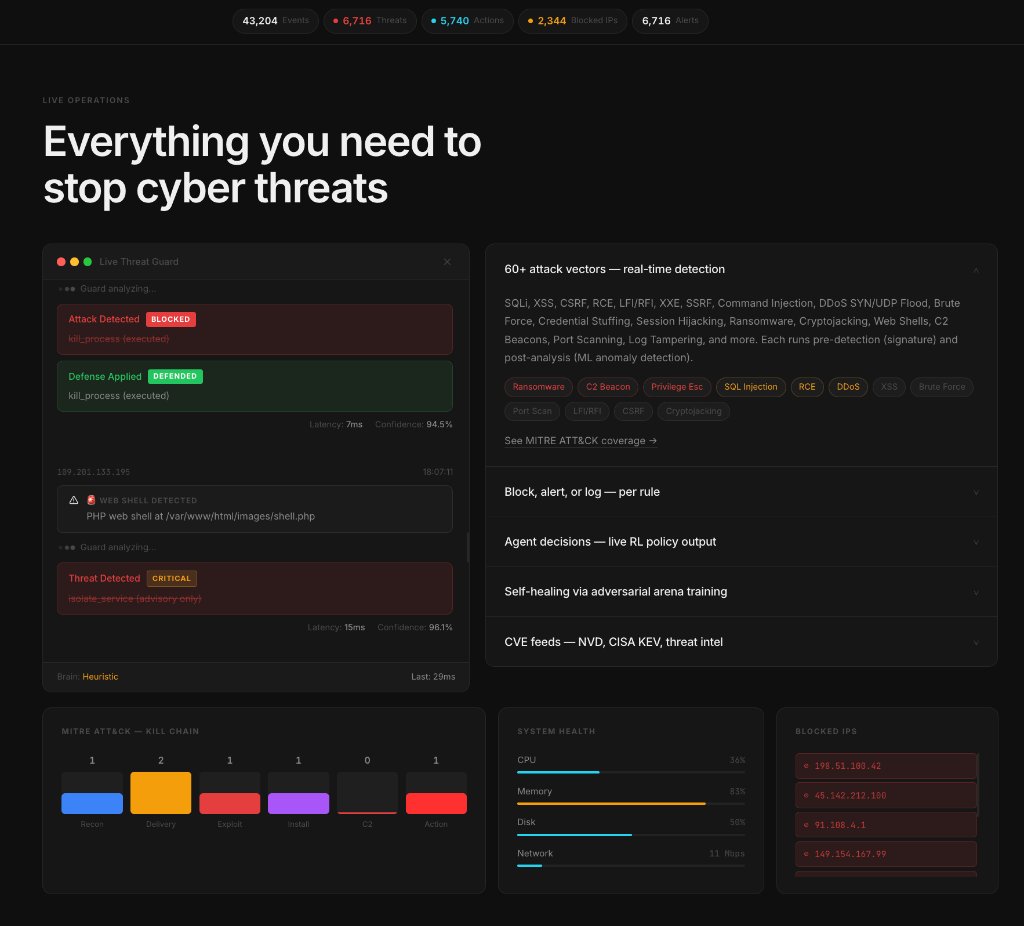
Task: Select the LFI/RFI tag
Action: click(x=586, y=411)
